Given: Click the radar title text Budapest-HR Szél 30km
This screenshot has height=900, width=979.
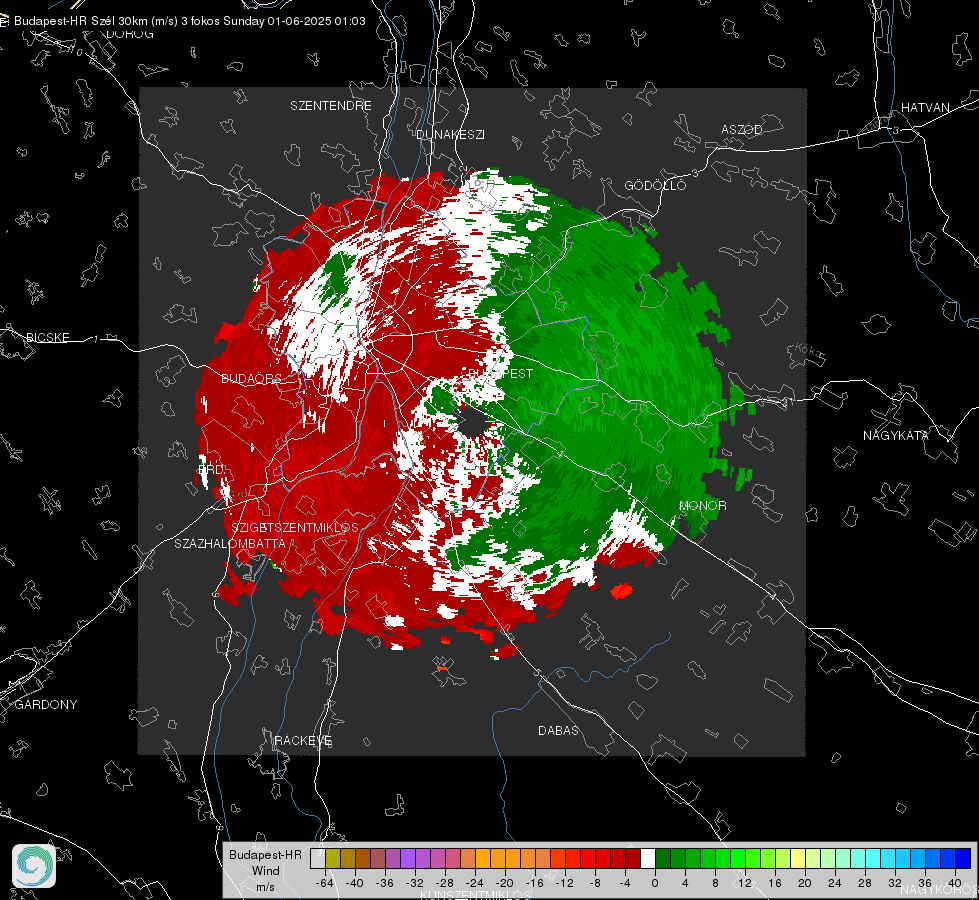Looking at the screenshot, I should pos(81,21).
